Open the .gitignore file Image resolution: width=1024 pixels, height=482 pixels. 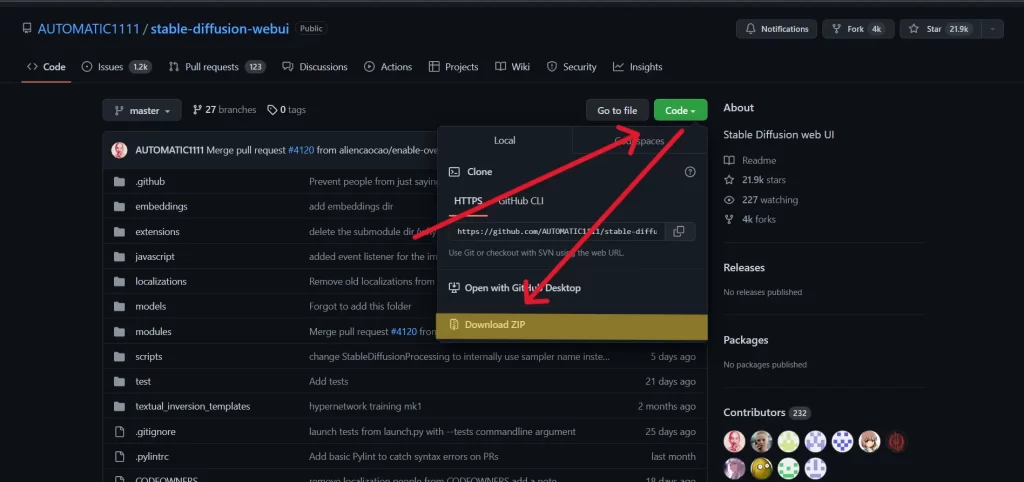pyautogui.click(x=155, y=432)
